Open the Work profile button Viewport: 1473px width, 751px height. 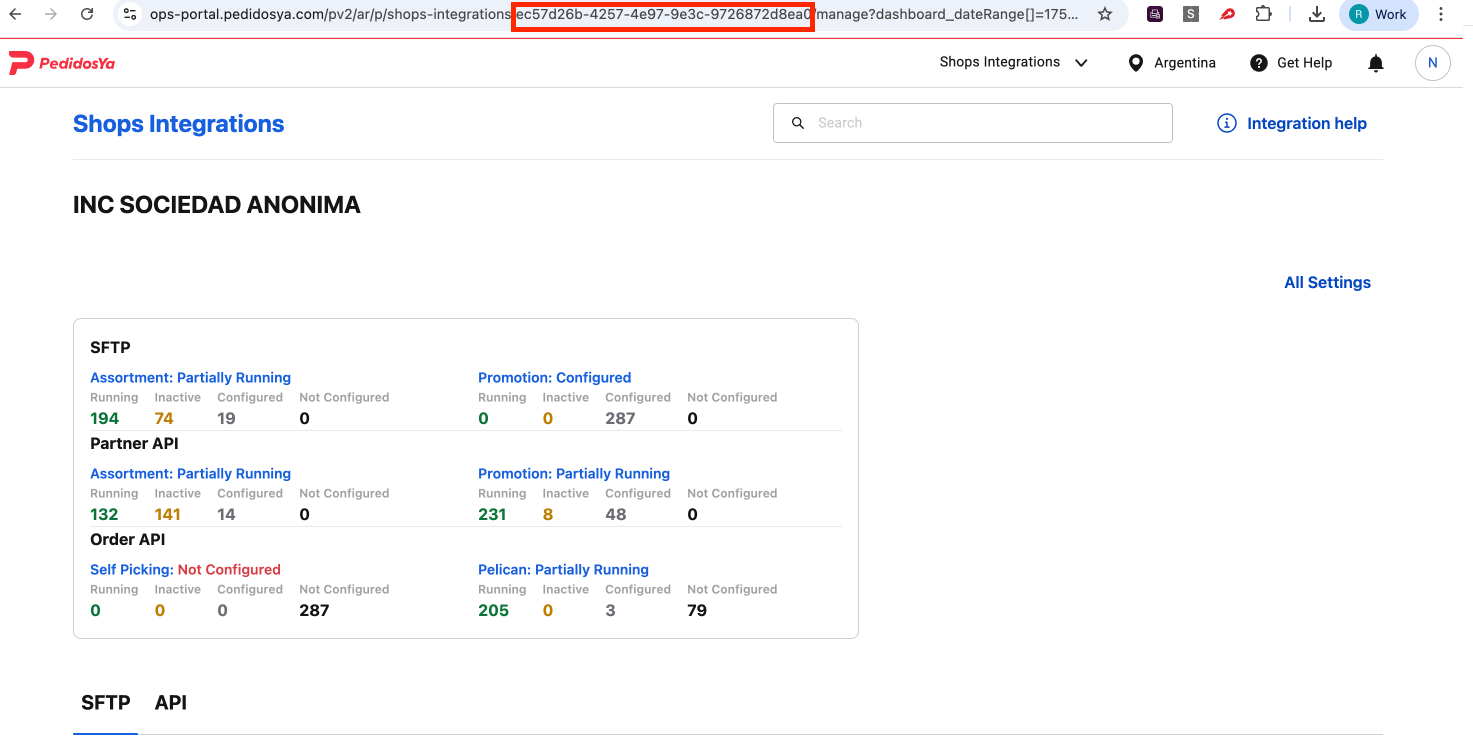pos(1378,14)
